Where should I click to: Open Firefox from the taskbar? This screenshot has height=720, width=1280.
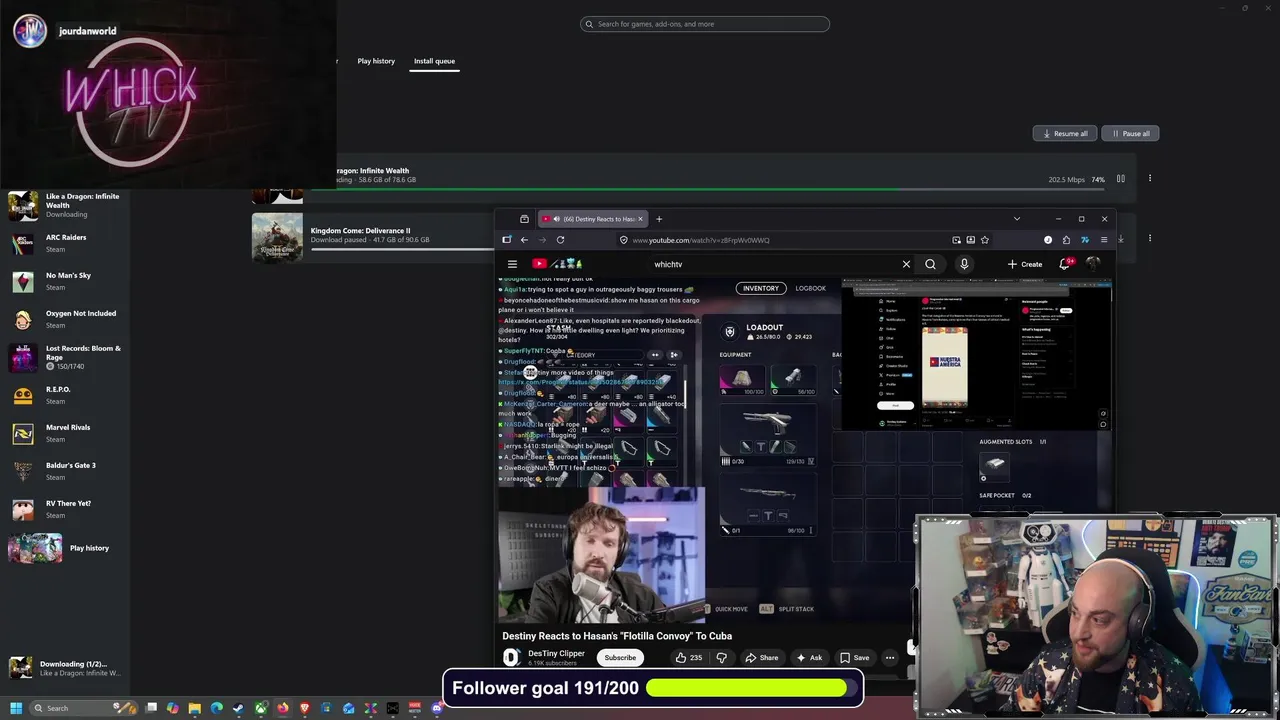point(282,708)
